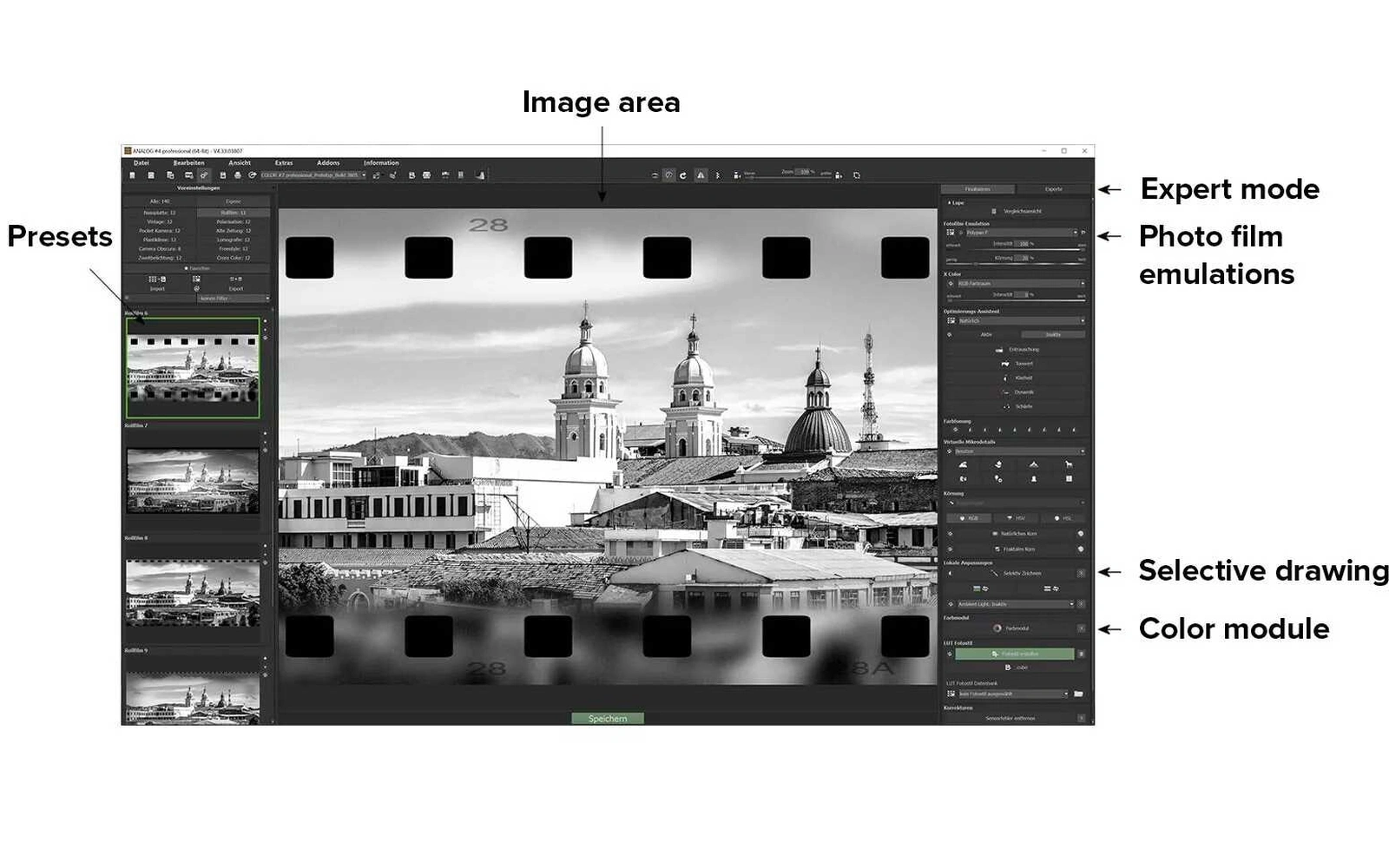Click the Entrauschung option

click(1017, 350)
